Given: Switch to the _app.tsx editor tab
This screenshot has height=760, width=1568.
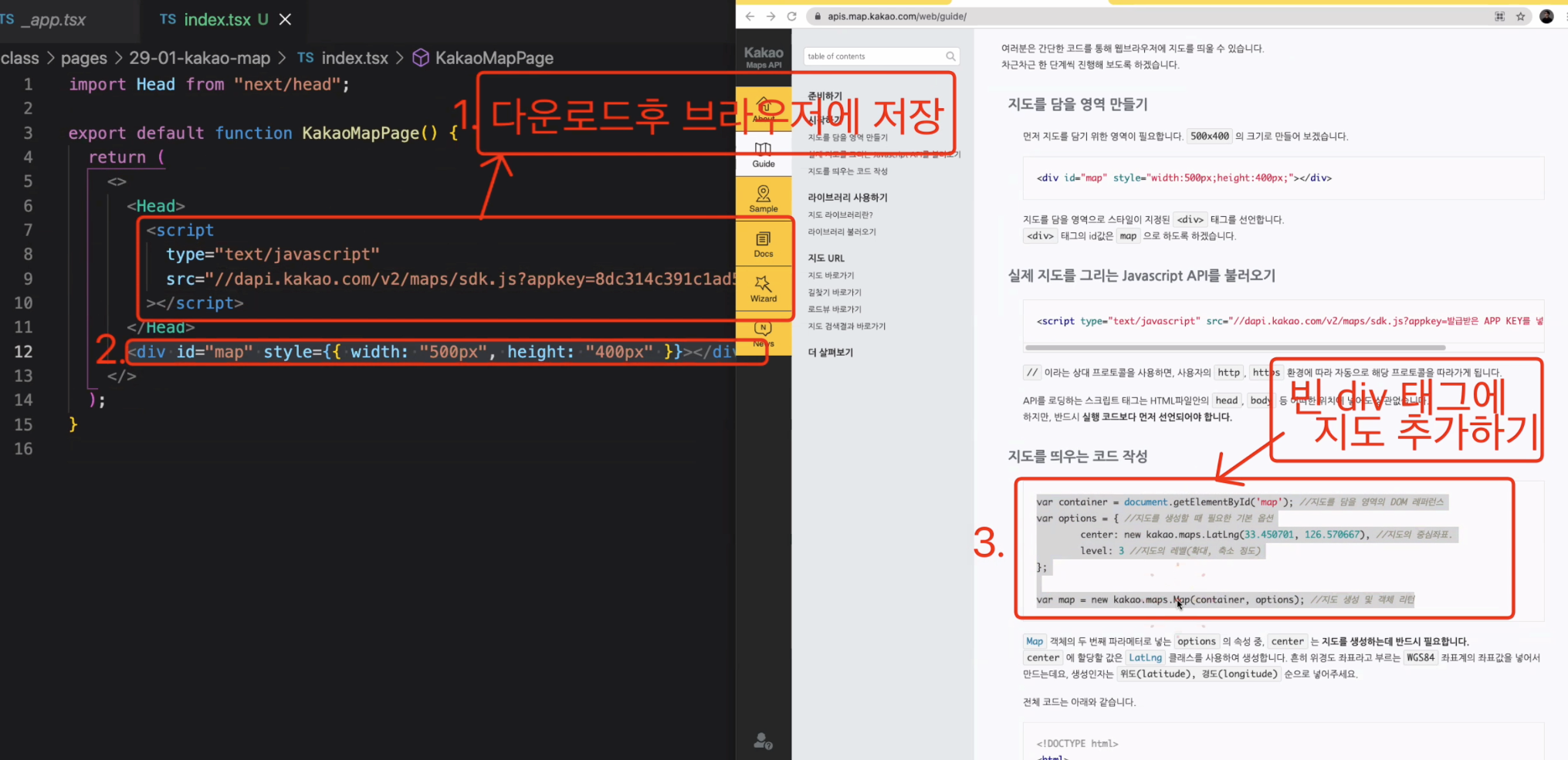Looking at the screenshot, I should click(54, 20).
